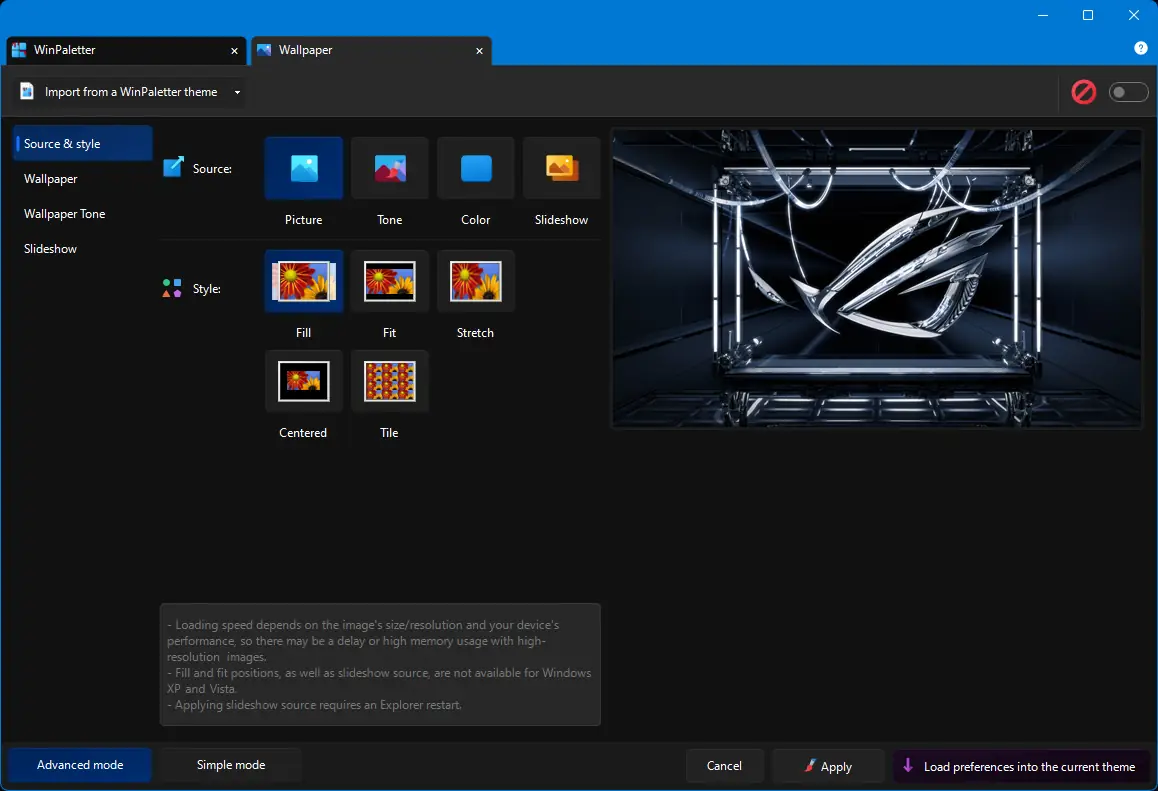The height and width of the screenshot is (791, 1158).
Task: Click the Source: label text
Action: pyautogui.click(x=212, y=168)
